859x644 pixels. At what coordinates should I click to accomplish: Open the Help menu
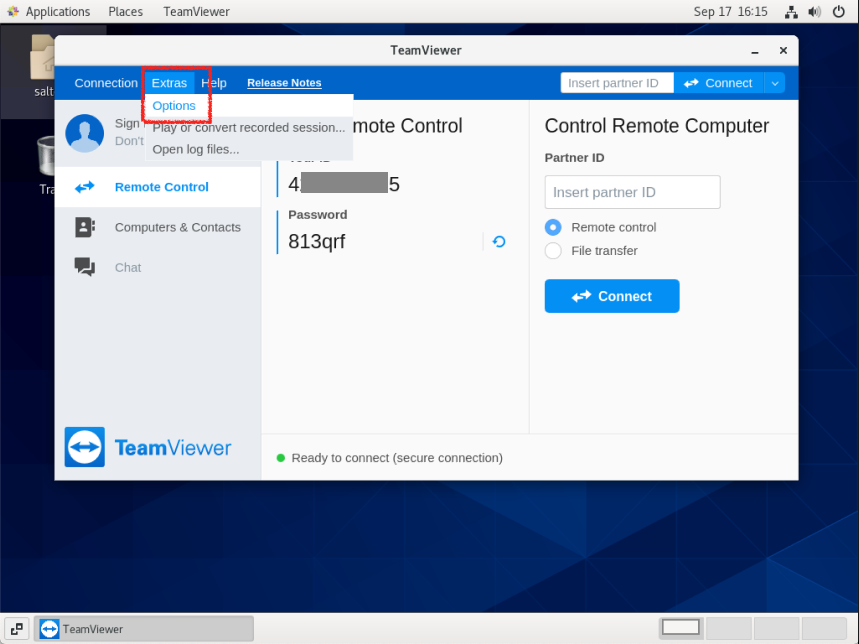[x=214, y=83]
